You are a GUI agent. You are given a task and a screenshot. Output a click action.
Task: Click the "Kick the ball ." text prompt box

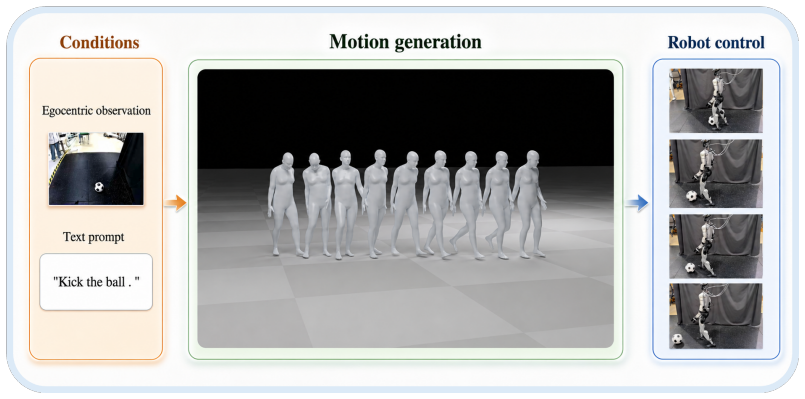pos(96,282)
